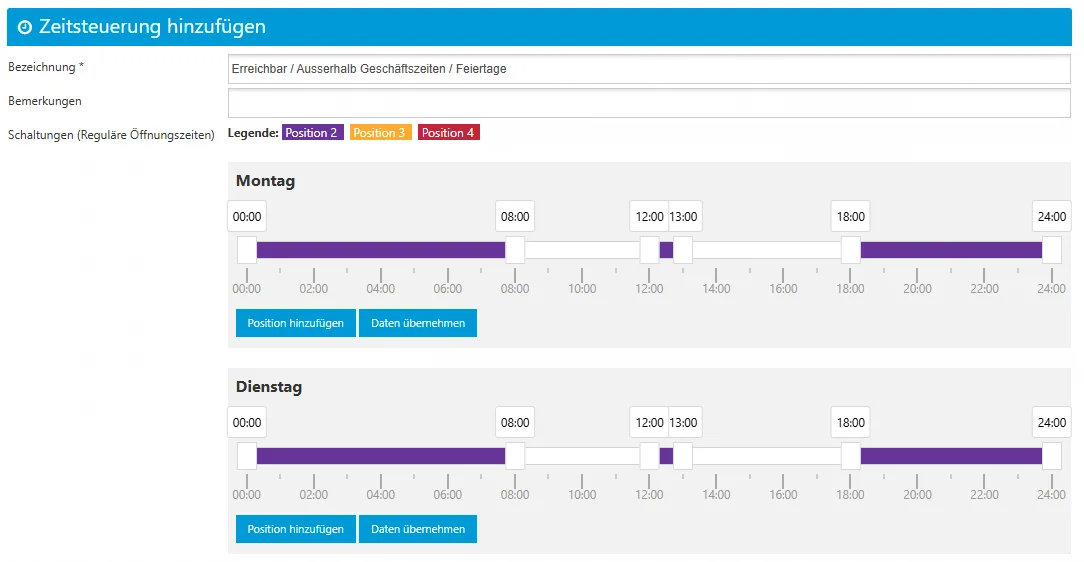1084x562 pixels.
Task: Click the Dienstag 18:00 slider handle
Action: [850, 456]
